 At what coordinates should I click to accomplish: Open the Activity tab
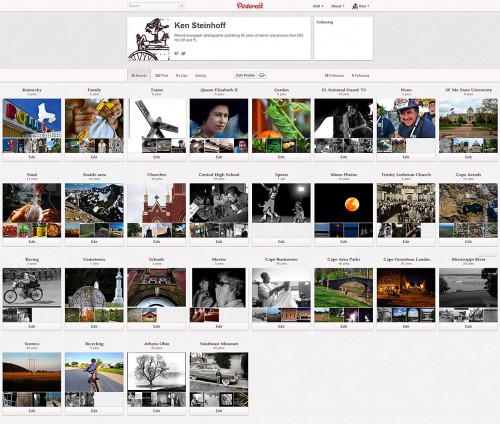[201, 76]
